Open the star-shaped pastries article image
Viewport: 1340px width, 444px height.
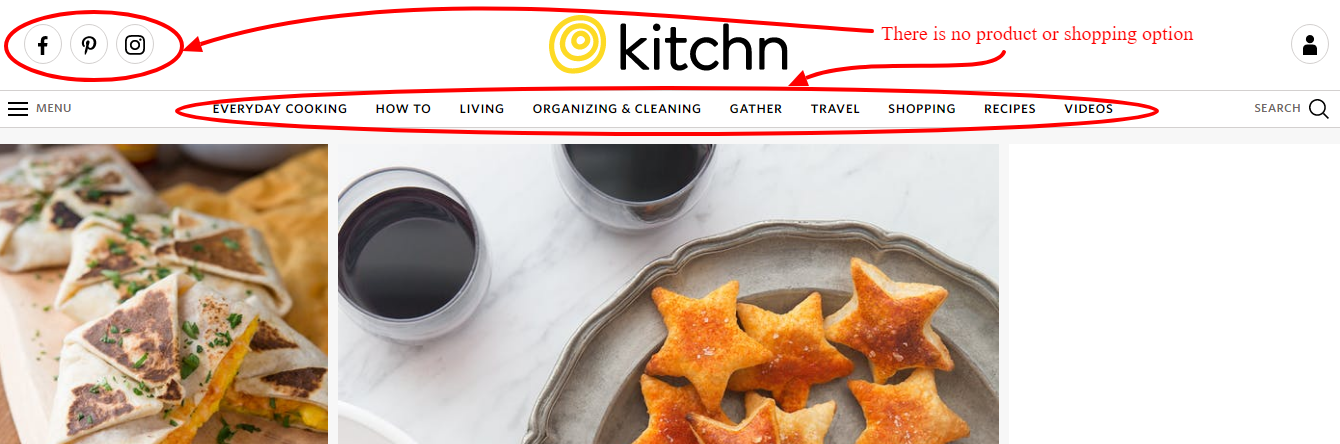668,294
